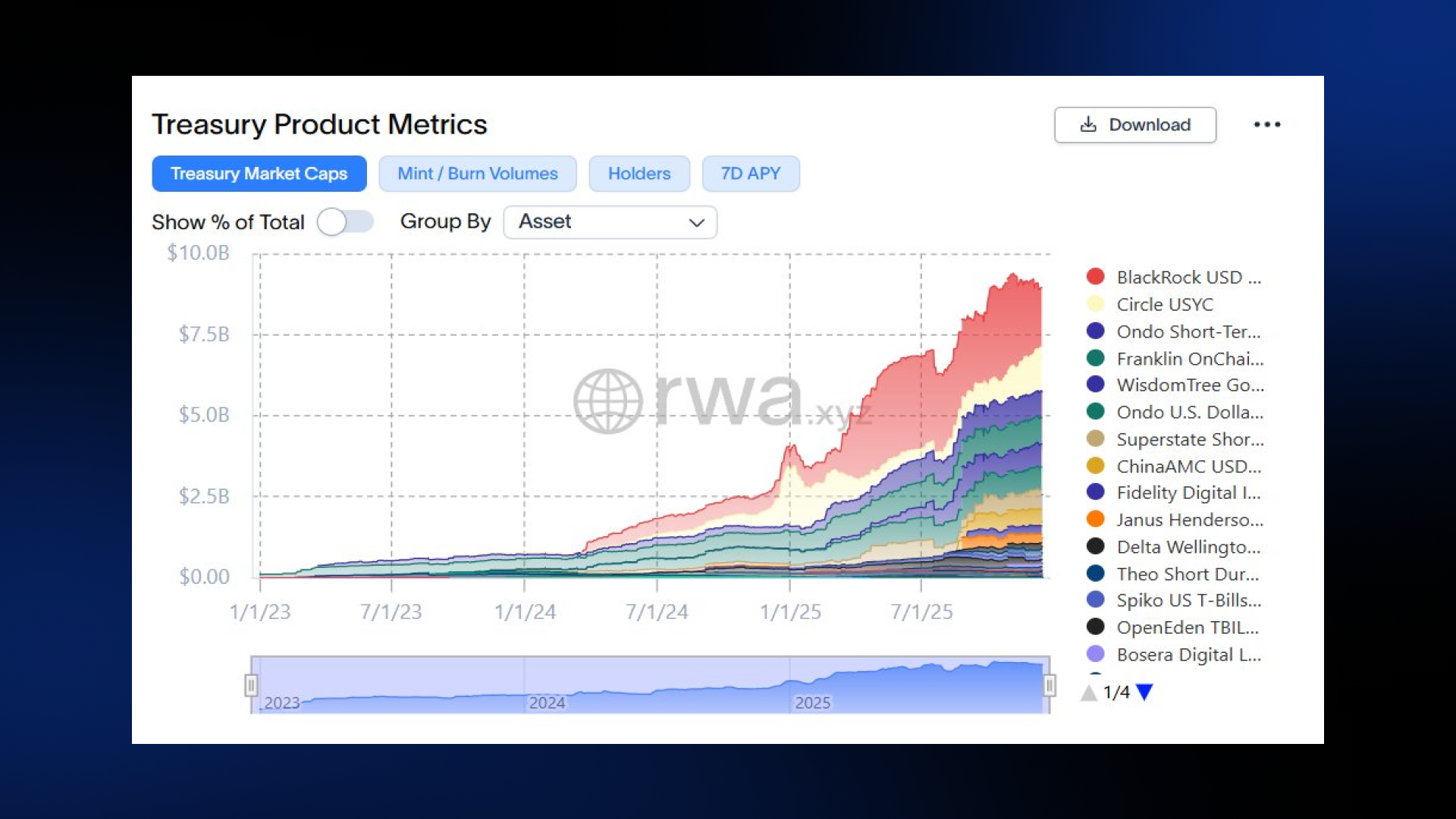
Task: Open the three-dot more options menu
Action: 1267,124
